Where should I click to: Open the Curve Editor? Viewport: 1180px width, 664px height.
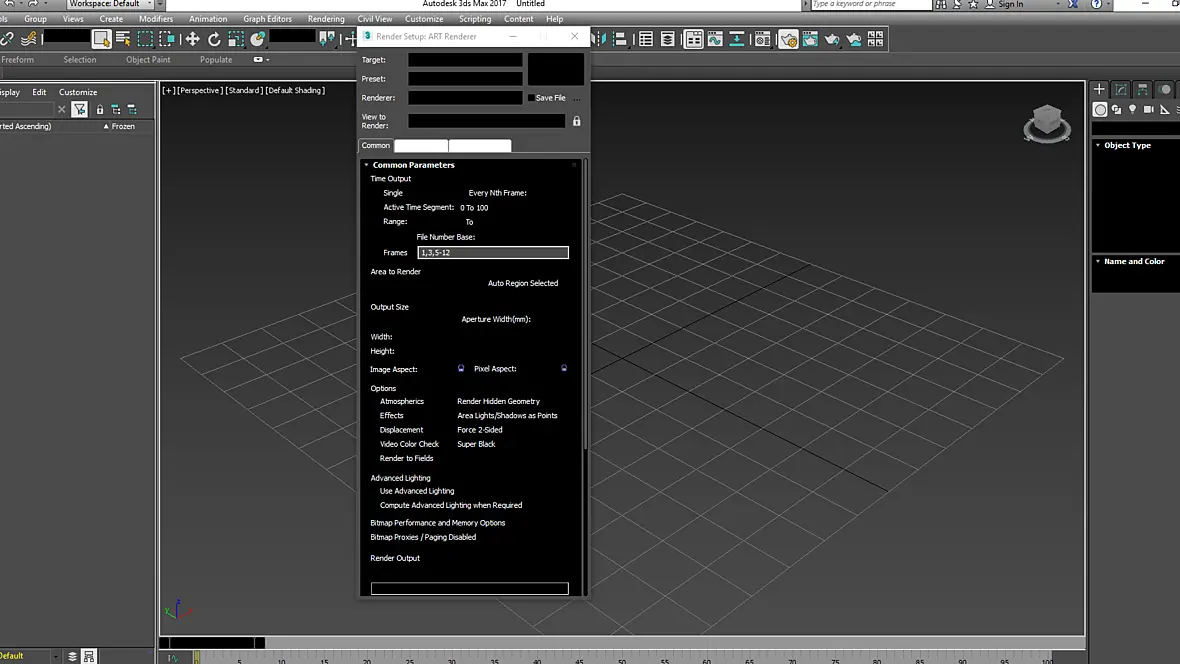tap(715, 38)
